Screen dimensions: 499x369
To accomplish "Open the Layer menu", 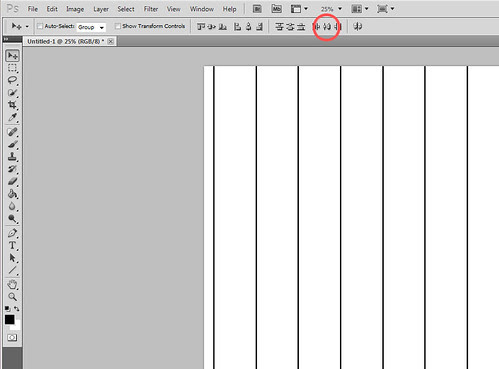I will [101, 9].
